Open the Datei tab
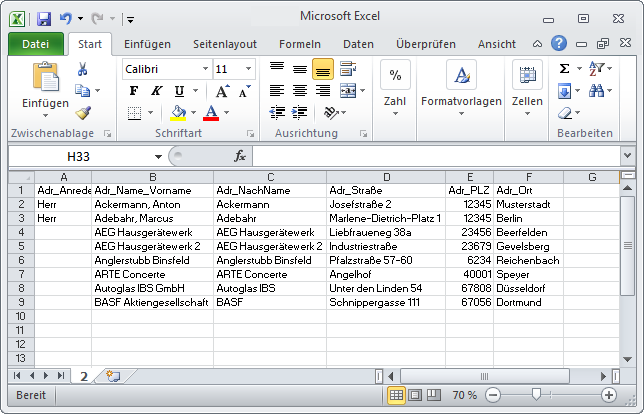The width and height of the screenshot is (644, 414). coord(36,44)
